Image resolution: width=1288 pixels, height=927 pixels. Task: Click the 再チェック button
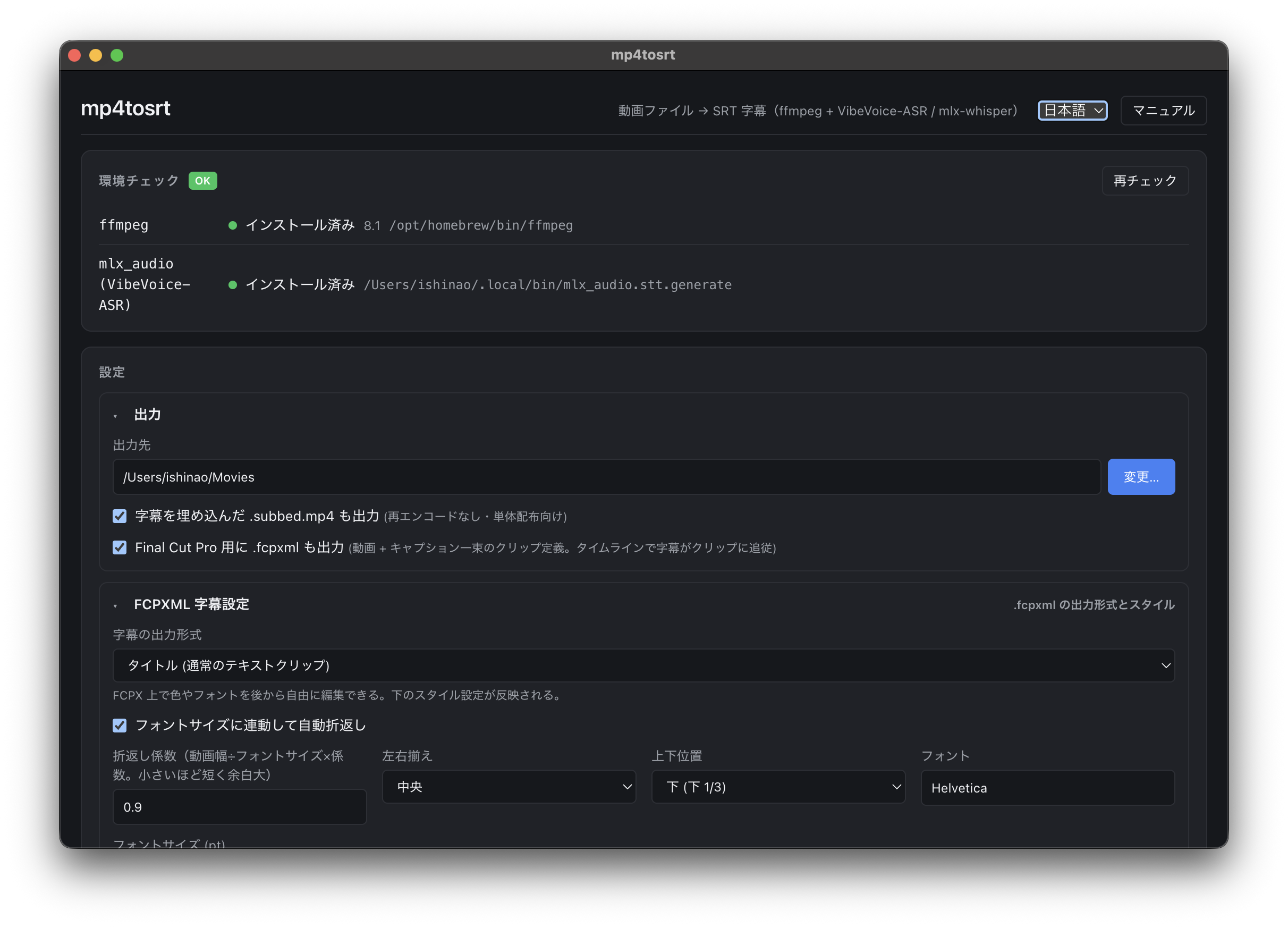(1145, 181)
